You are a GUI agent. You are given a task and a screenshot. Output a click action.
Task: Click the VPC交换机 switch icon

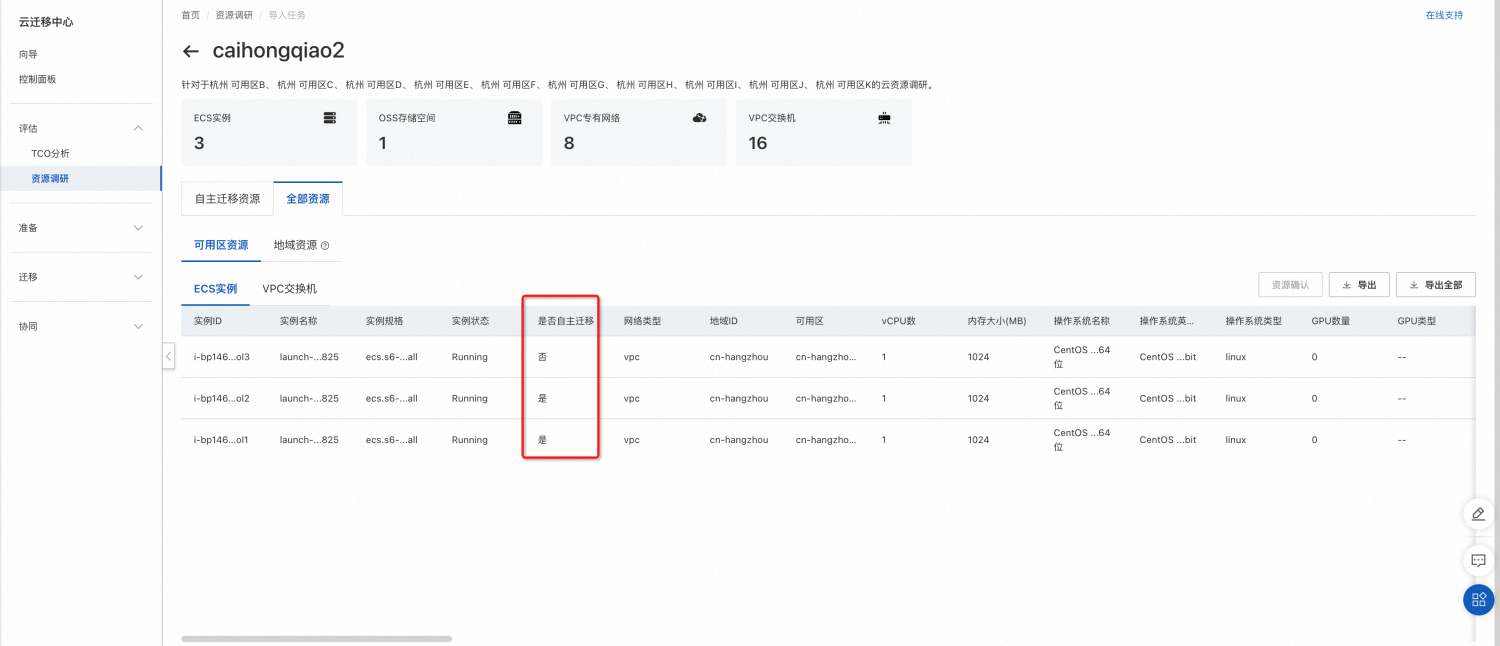coord(884,118)
